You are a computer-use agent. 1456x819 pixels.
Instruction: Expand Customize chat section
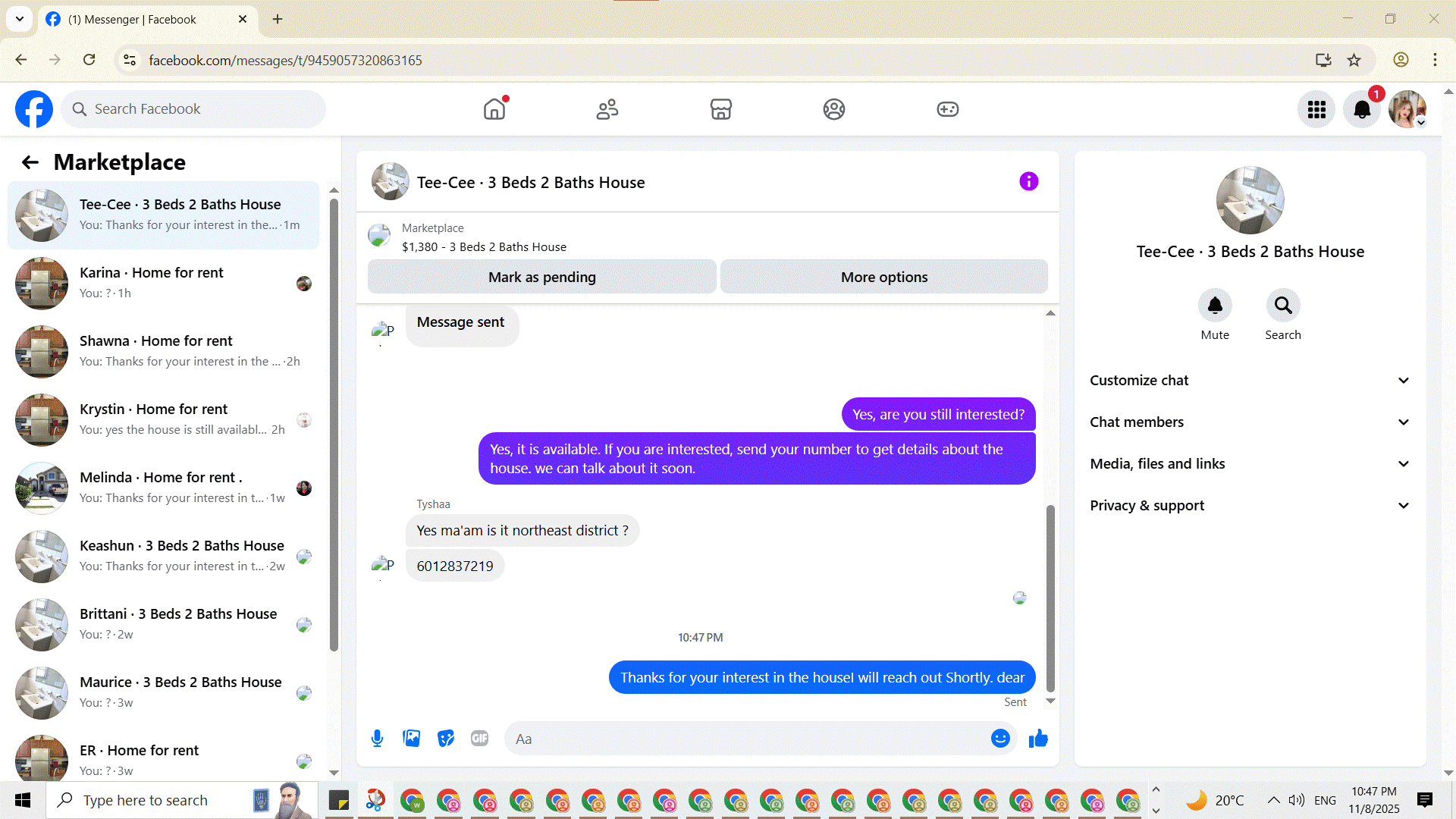click(1250, 381)
